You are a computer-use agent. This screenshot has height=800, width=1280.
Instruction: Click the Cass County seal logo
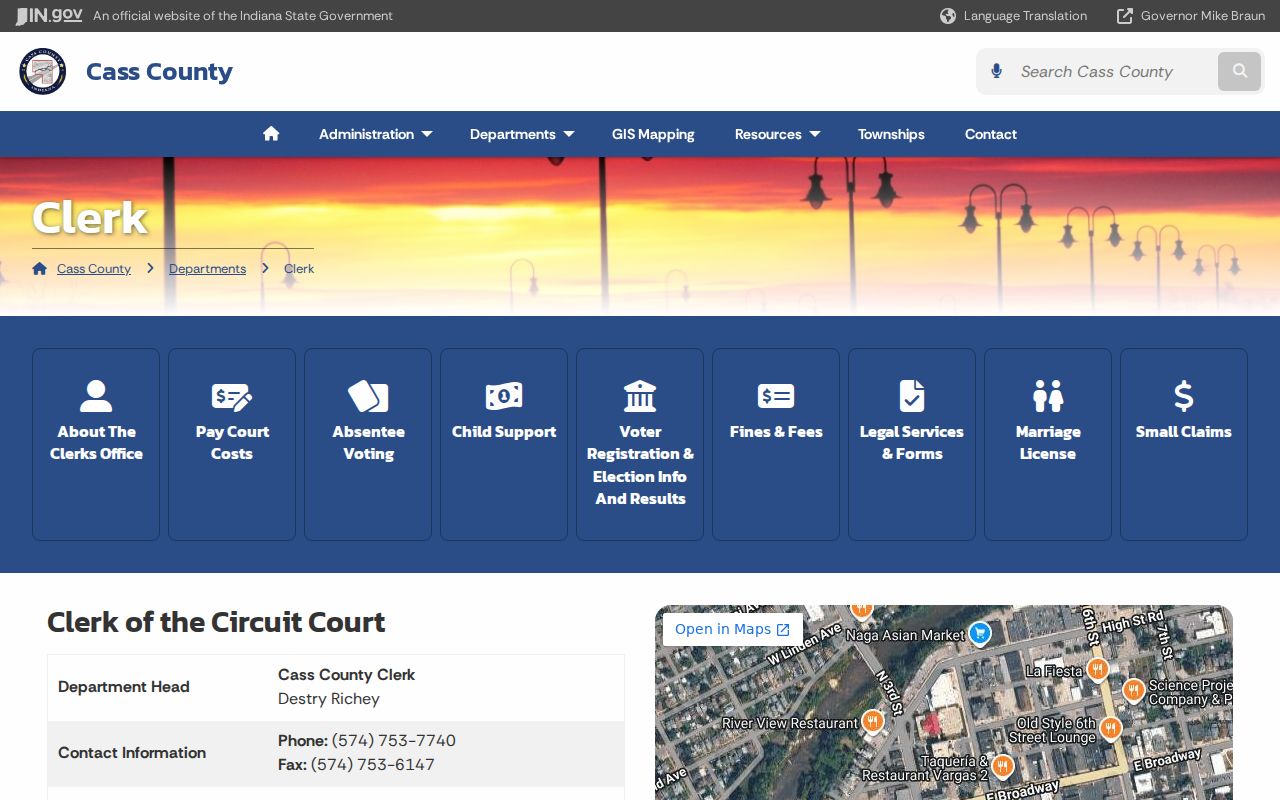43,71
